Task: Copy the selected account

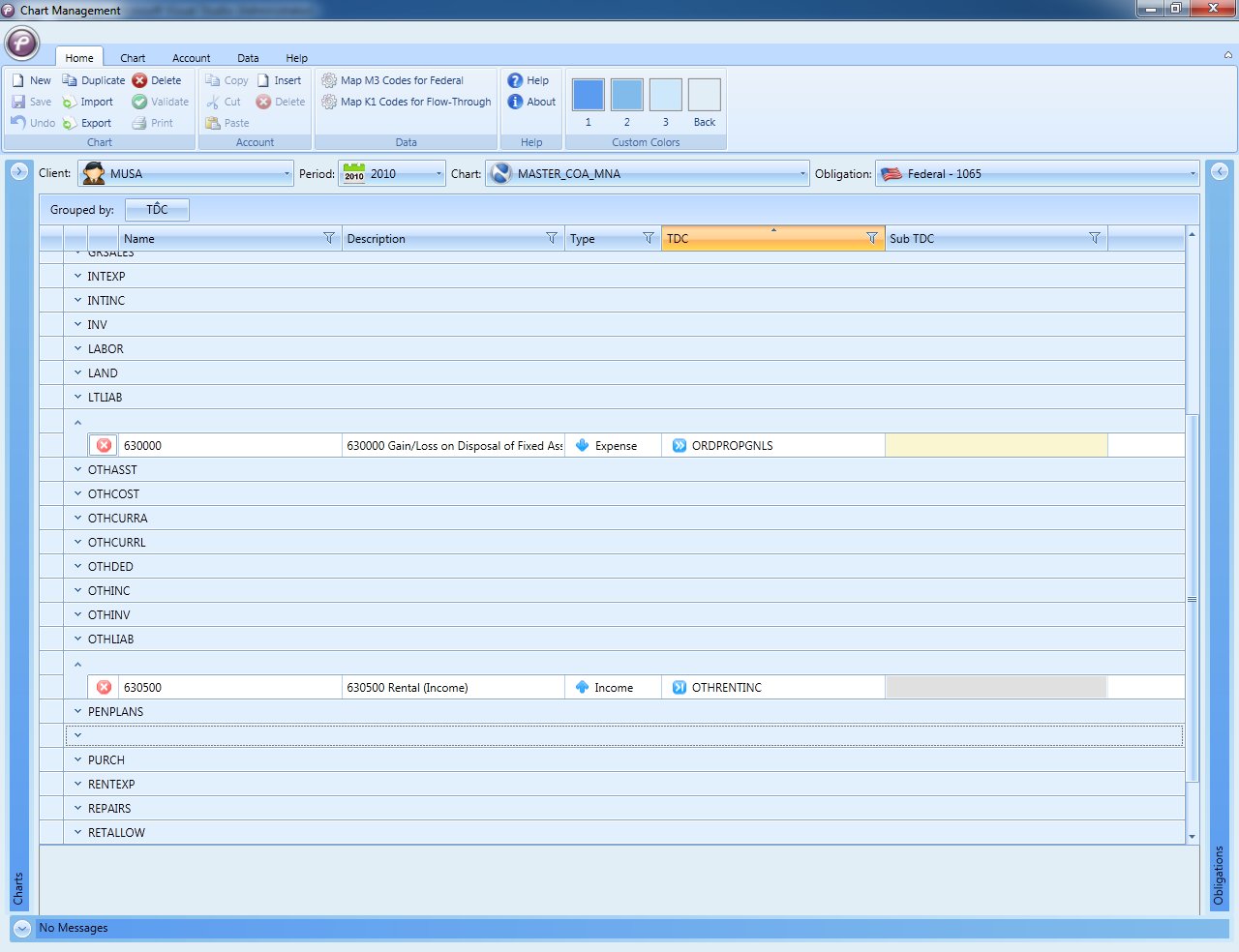Action: click(227, 80)
